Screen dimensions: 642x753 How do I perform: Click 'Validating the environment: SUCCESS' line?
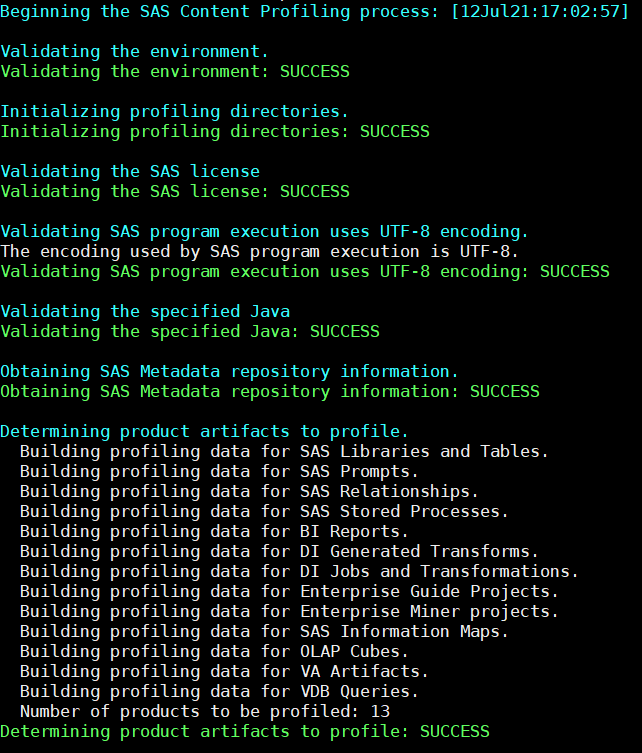(x=175, y=72)
